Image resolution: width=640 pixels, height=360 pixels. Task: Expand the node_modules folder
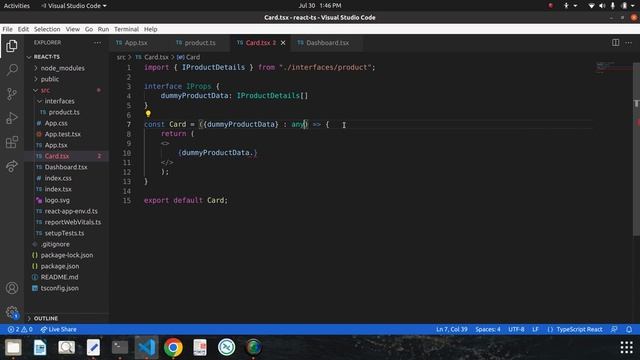coord(62,68)
